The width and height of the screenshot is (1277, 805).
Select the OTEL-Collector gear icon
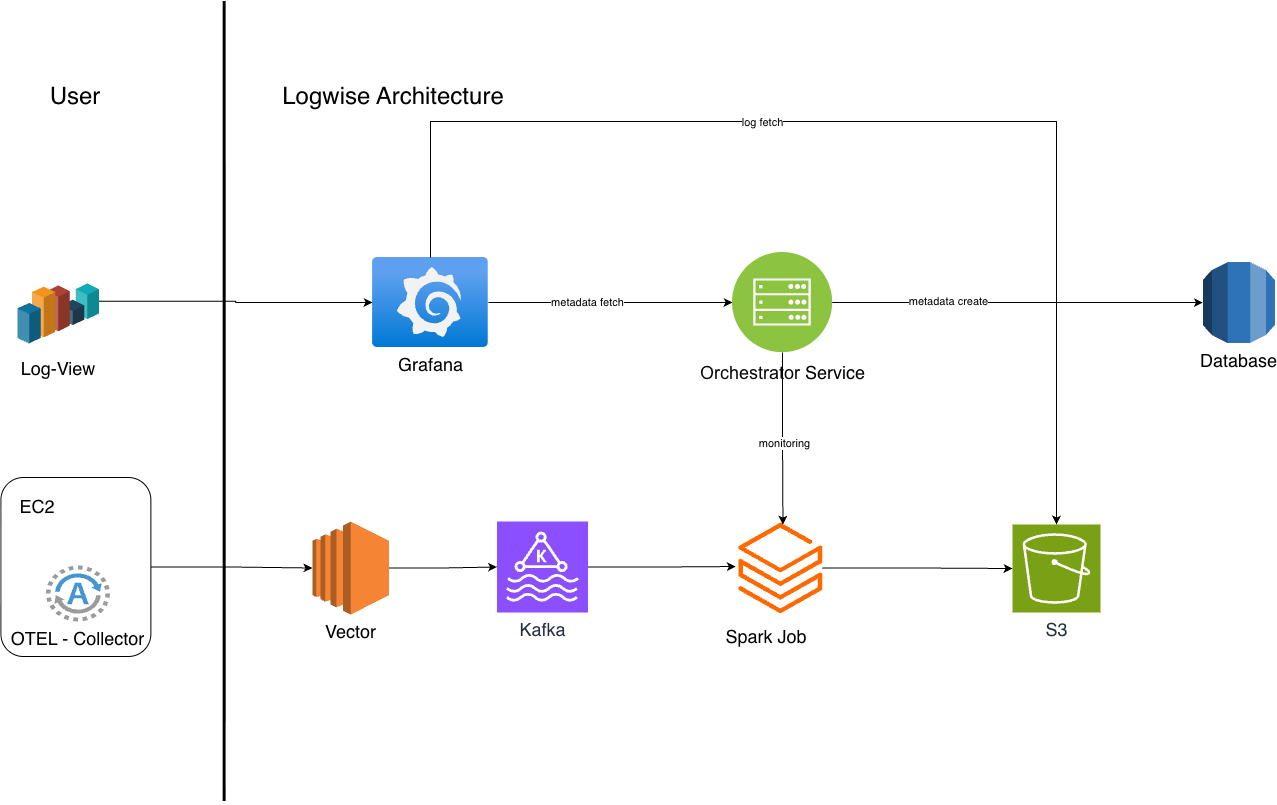(76, 592)
